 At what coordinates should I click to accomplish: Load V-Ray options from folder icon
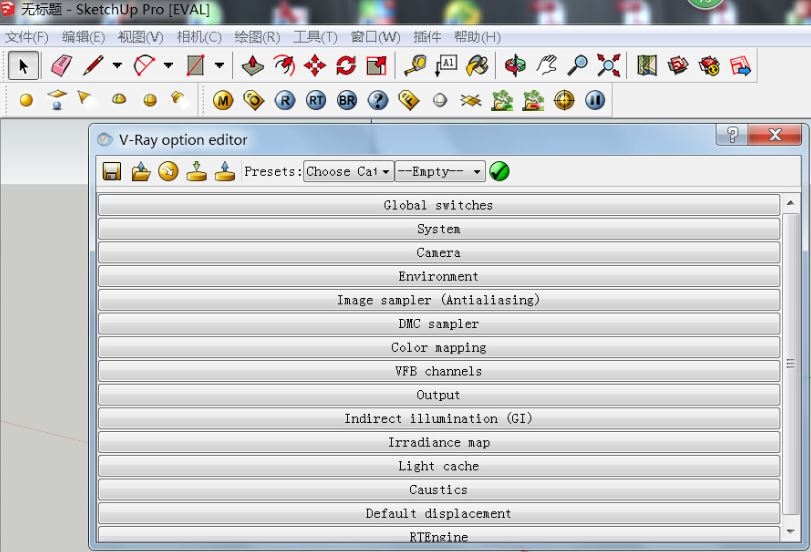tap(141, 171)
